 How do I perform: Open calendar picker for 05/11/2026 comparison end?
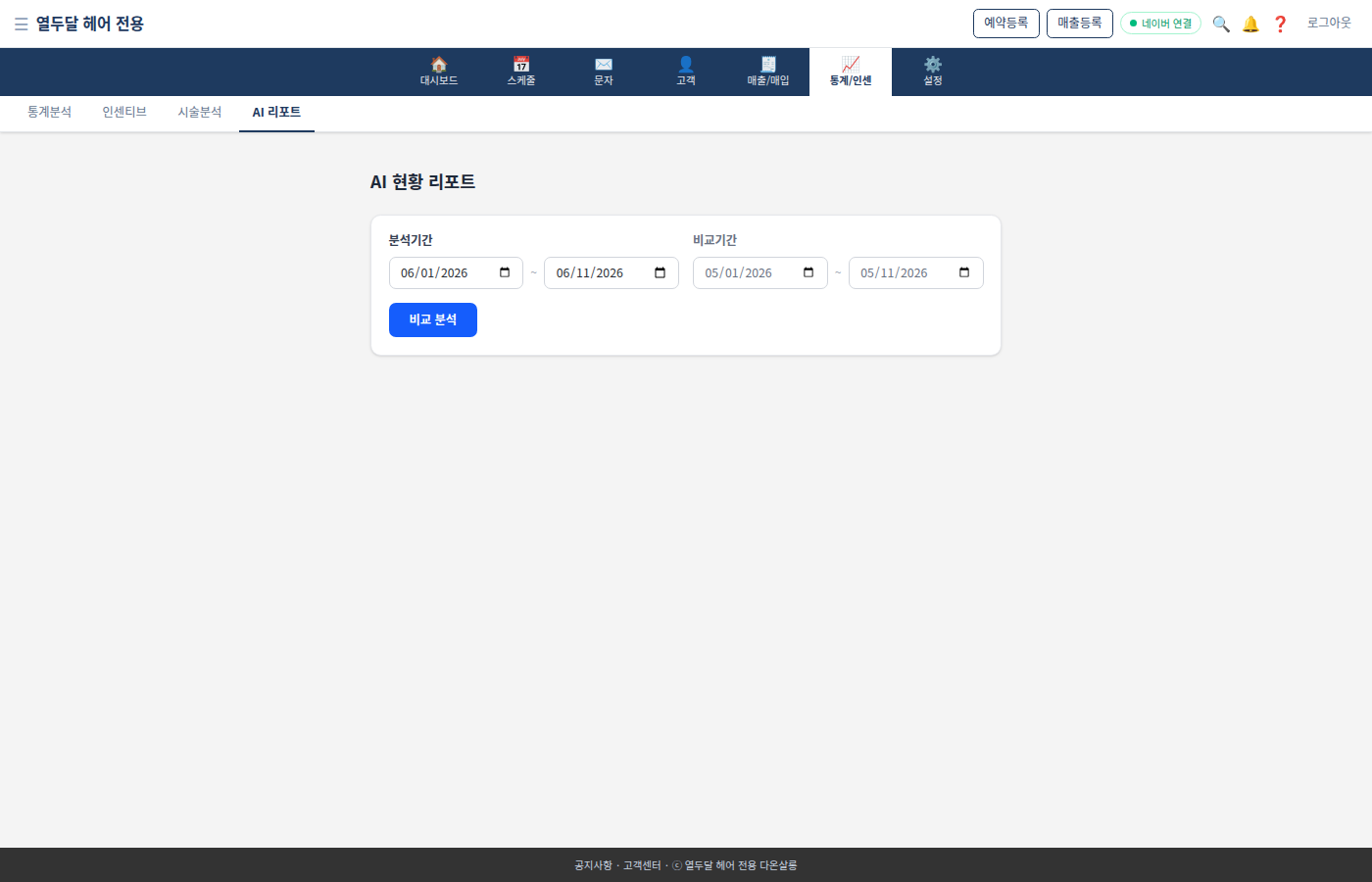(964, 272)
